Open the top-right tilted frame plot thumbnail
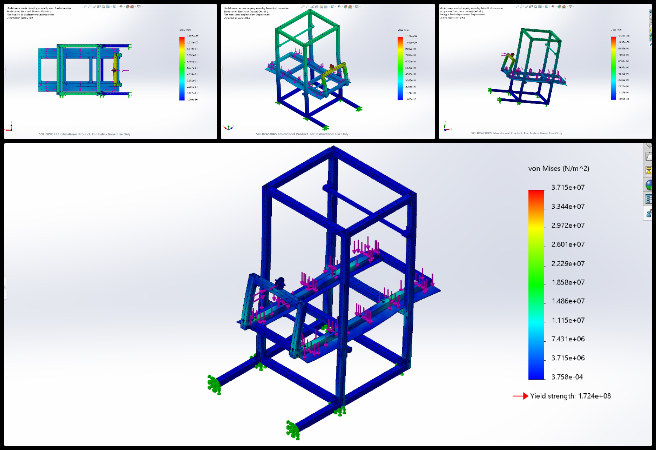Image resolution: width=656 pixels, height=450 pixels. point(544,70)
